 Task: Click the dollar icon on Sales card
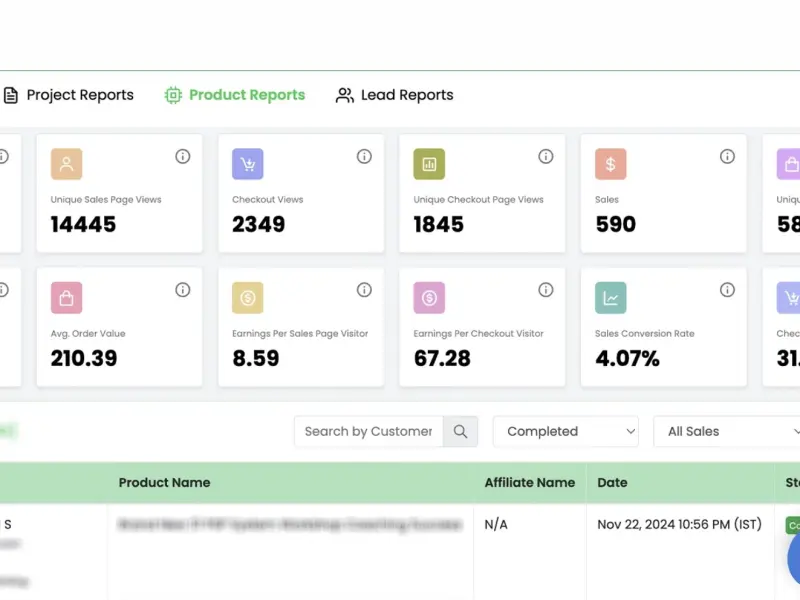(611, 164)
